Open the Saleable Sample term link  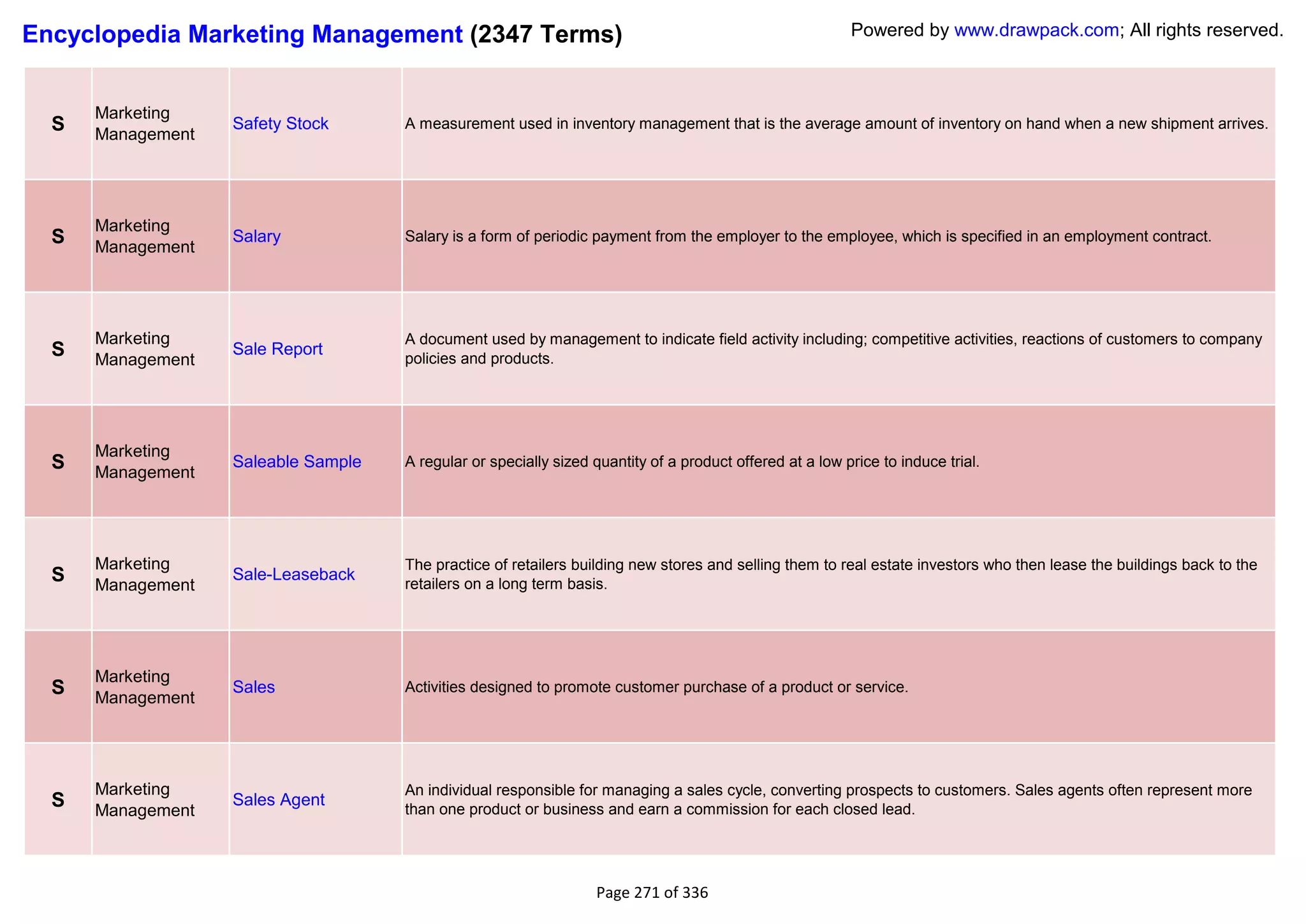297,461
